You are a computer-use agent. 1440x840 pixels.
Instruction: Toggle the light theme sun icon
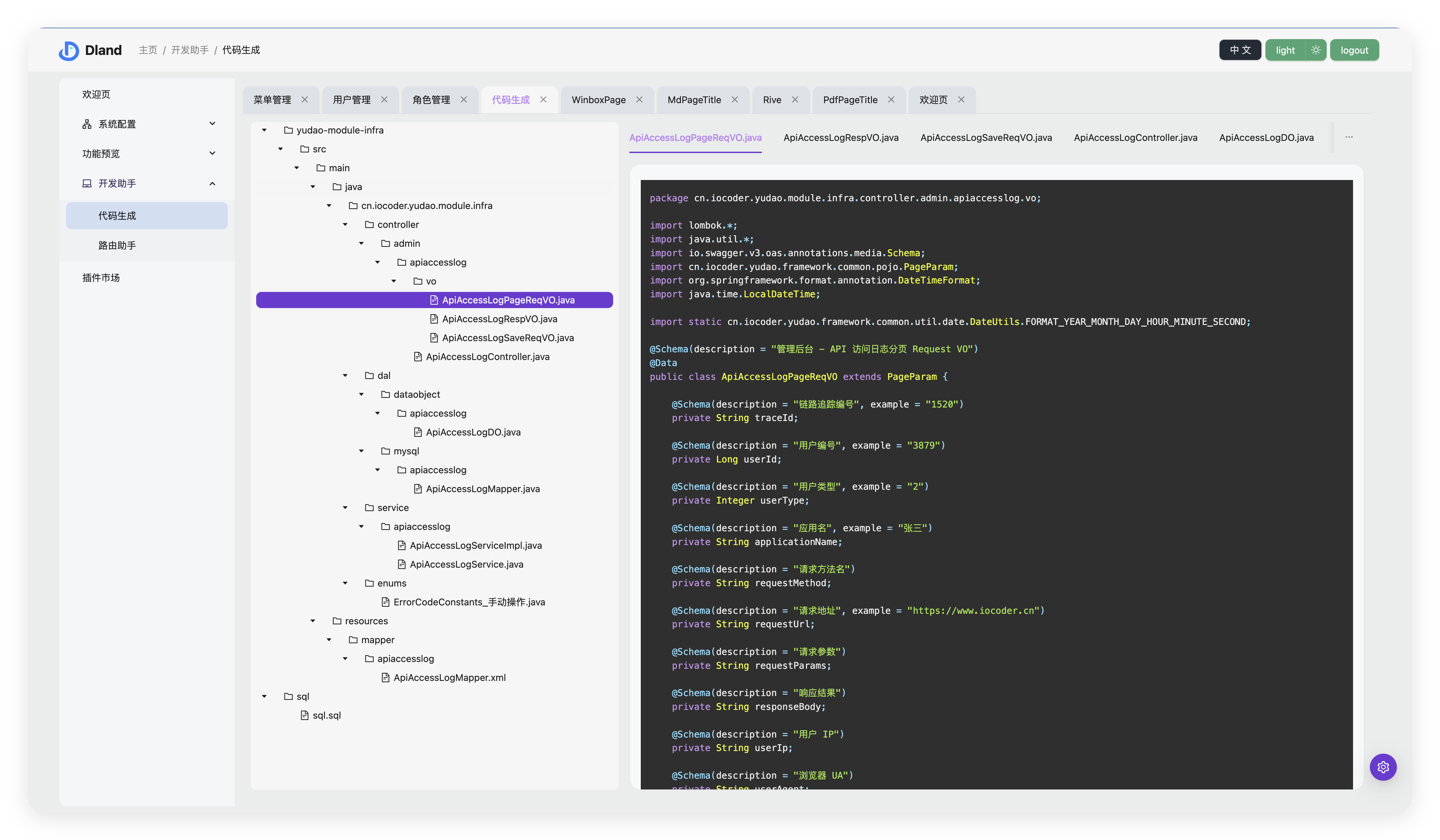pyautogui.click(x=1315, y=50)
